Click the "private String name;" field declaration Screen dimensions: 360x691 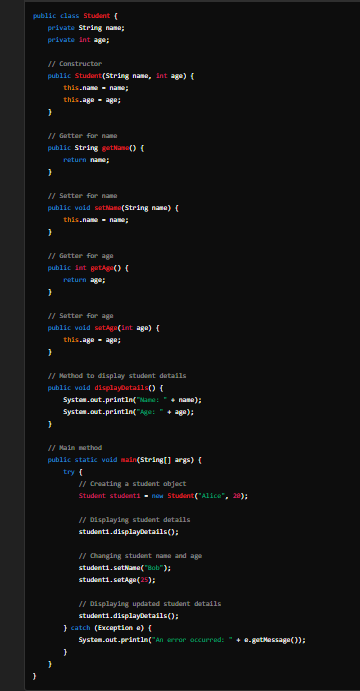pyautogui.click(x=86, y=28)
